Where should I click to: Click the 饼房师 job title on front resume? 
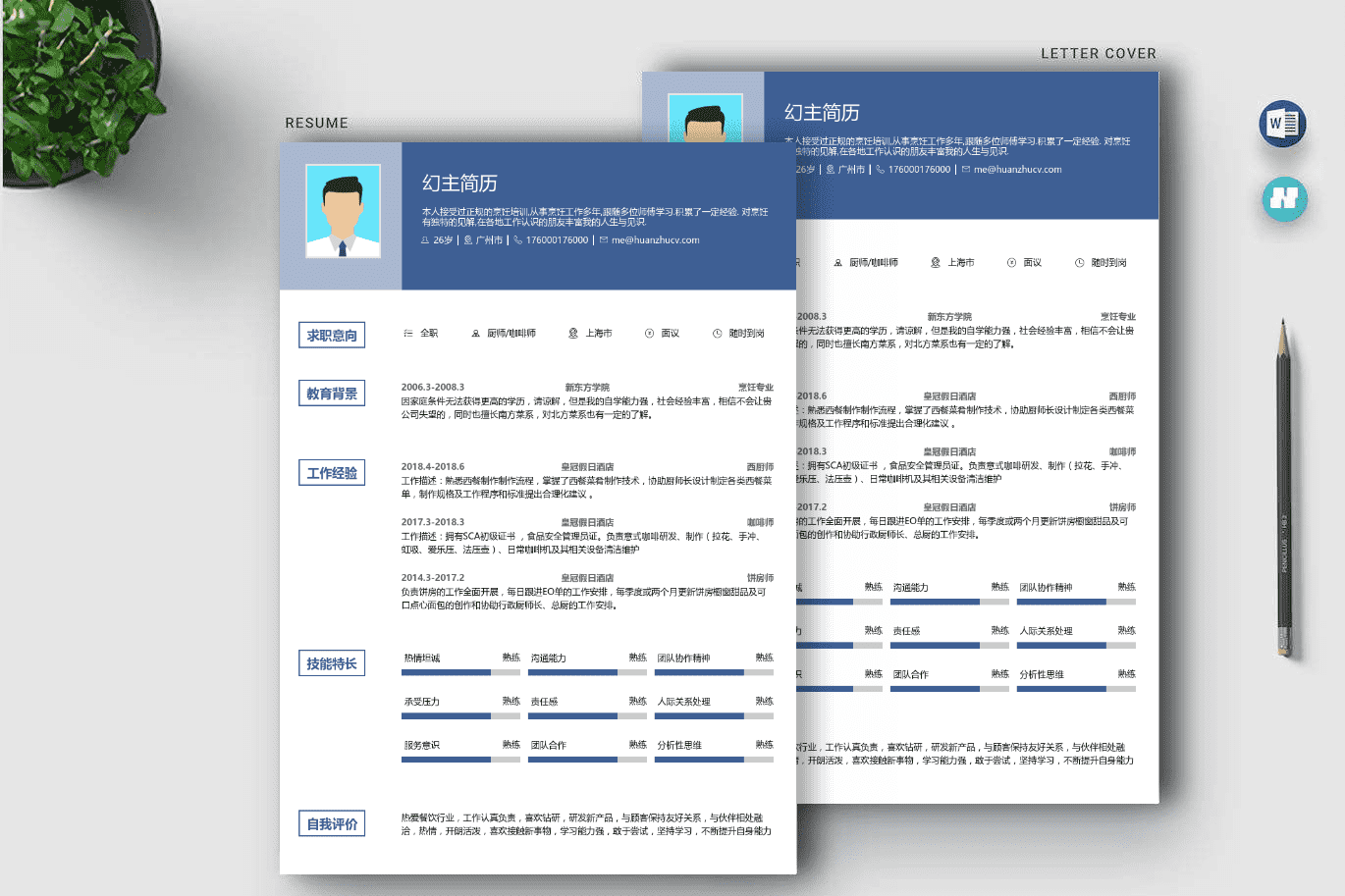coord(760,578)
